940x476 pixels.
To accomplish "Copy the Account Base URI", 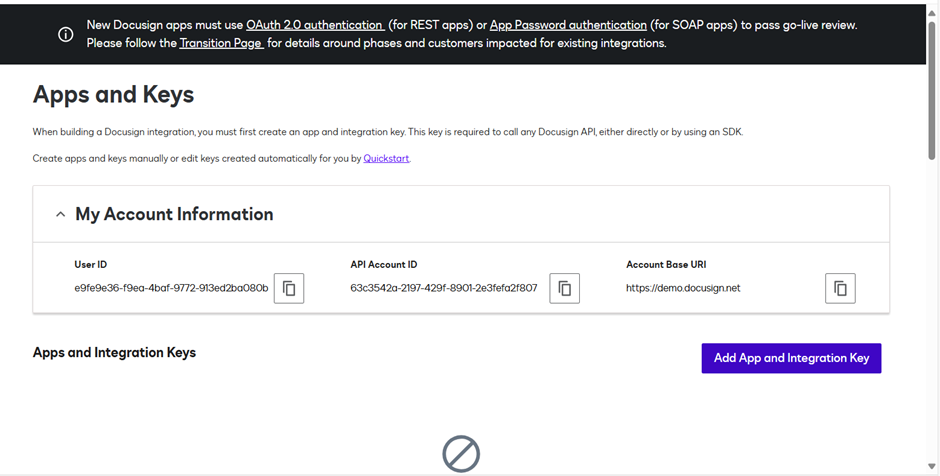I will (840, 288).
